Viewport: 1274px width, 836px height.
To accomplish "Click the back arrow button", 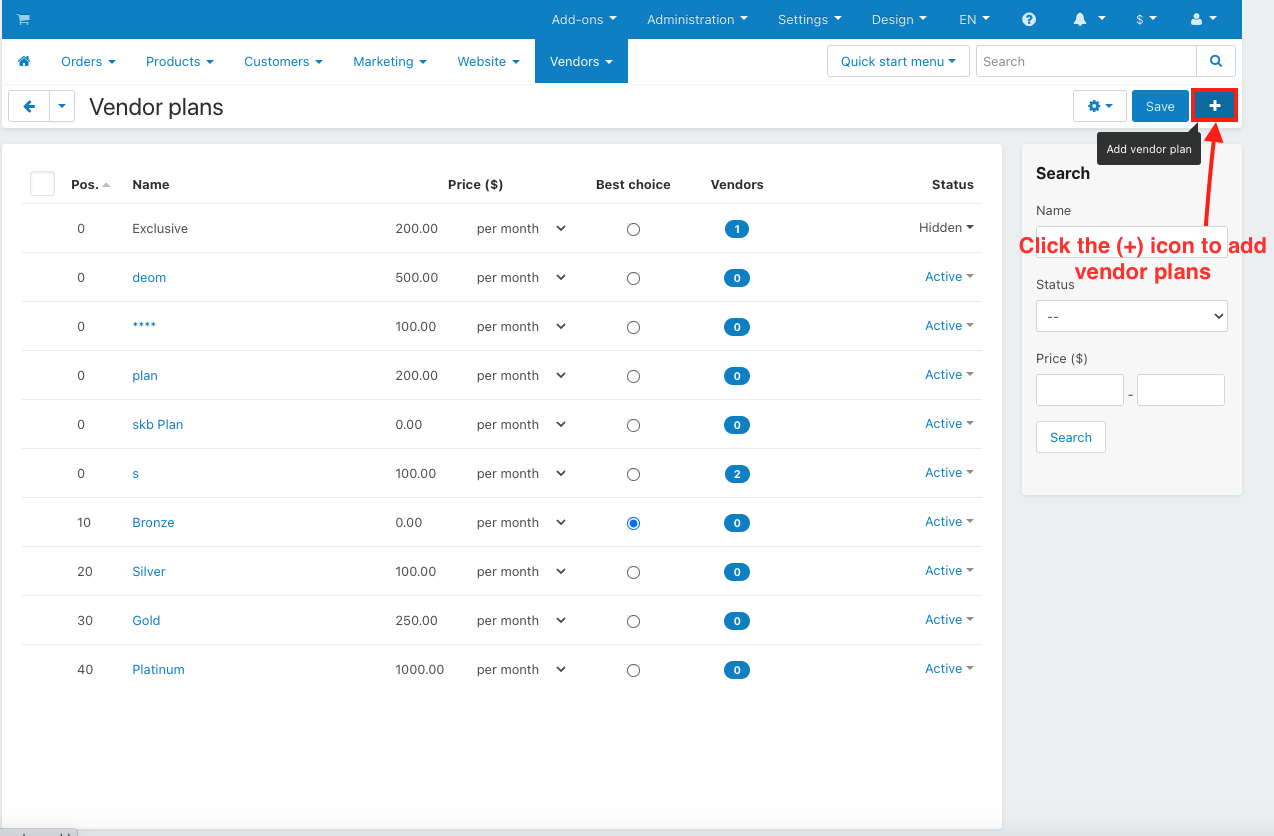I will (29, 106).
